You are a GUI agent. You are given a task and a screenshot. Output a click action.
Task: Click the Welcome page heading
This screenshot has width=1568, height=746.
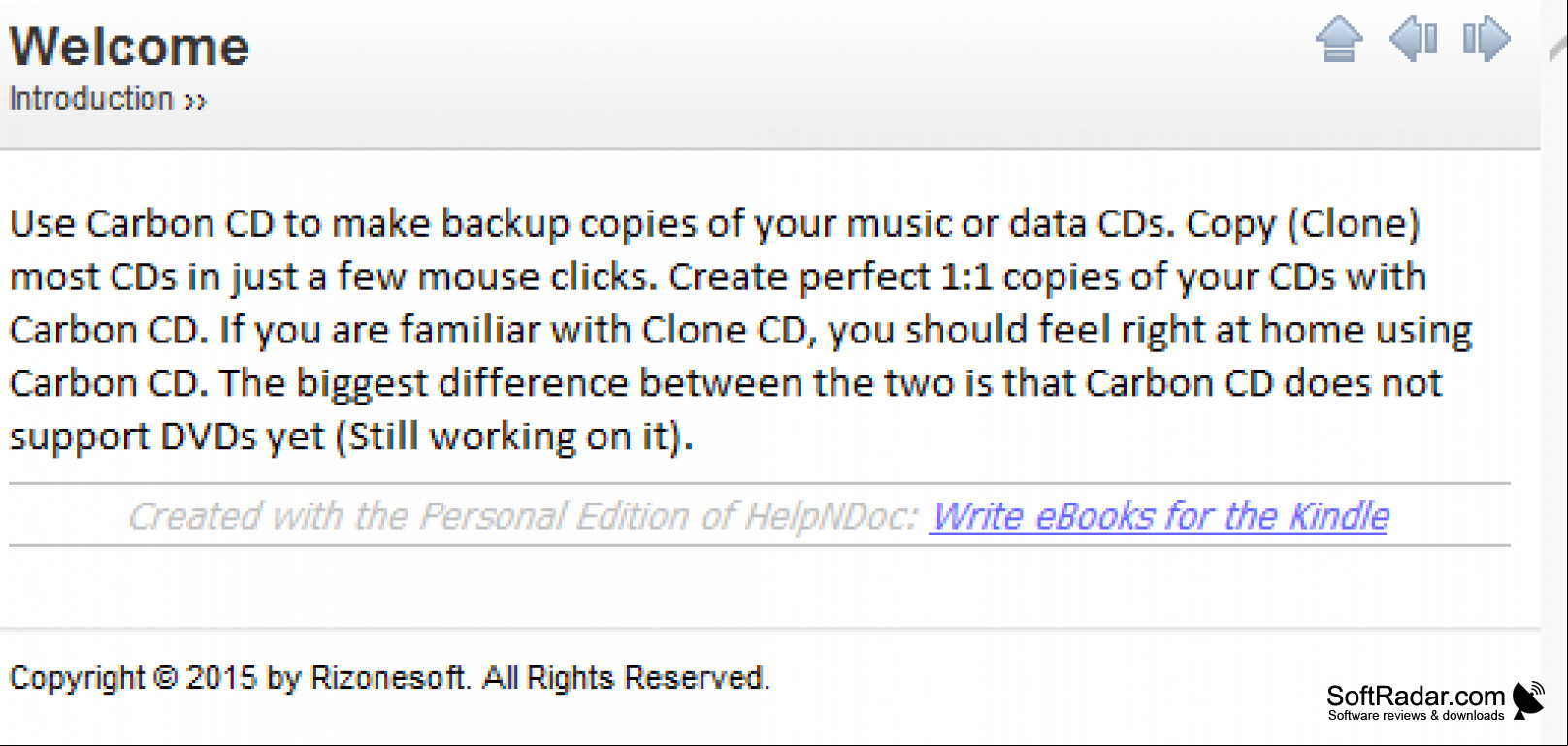[129, 47]
